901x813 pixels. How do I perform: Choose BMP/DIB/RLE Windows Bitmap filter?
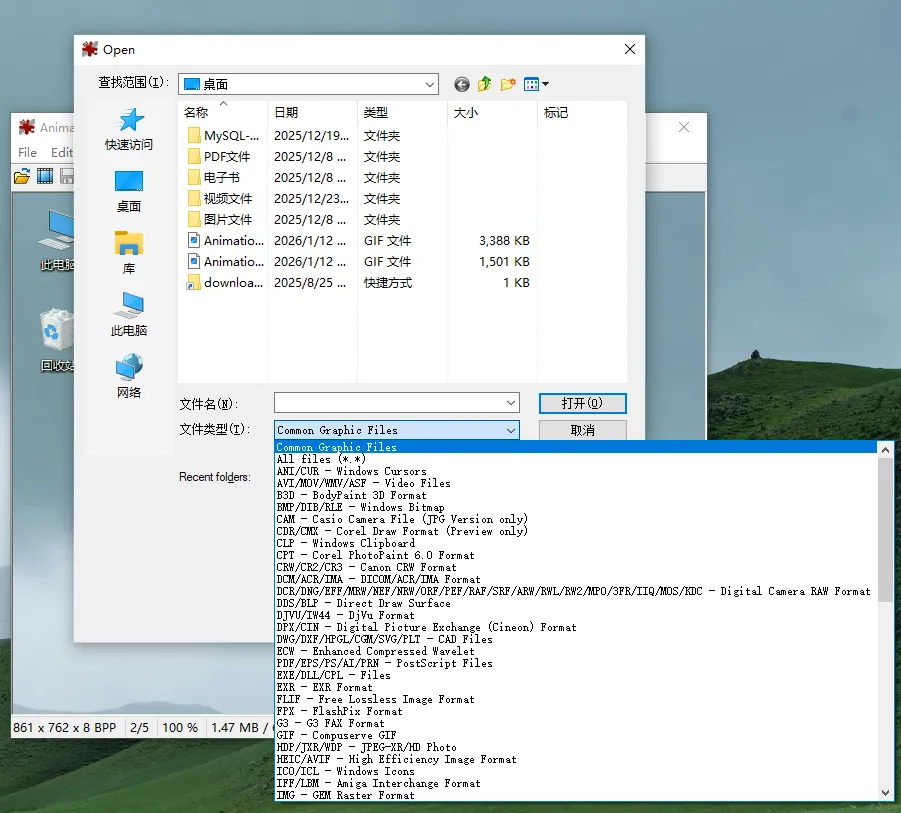pyautogui.click(x=576, y=507)
